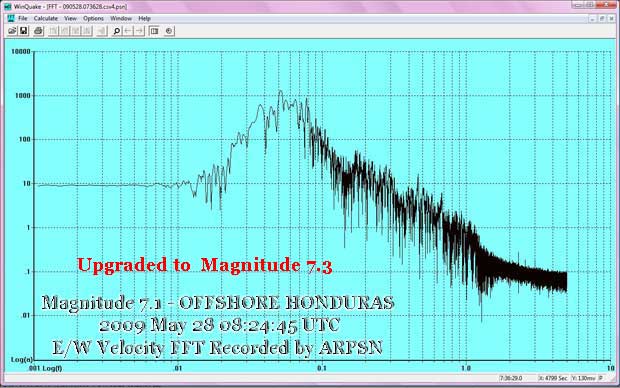The height and width of the screenshot is (388, 620).
Task: Click the .01 label on the Y axis
Action: click(25, 315)
